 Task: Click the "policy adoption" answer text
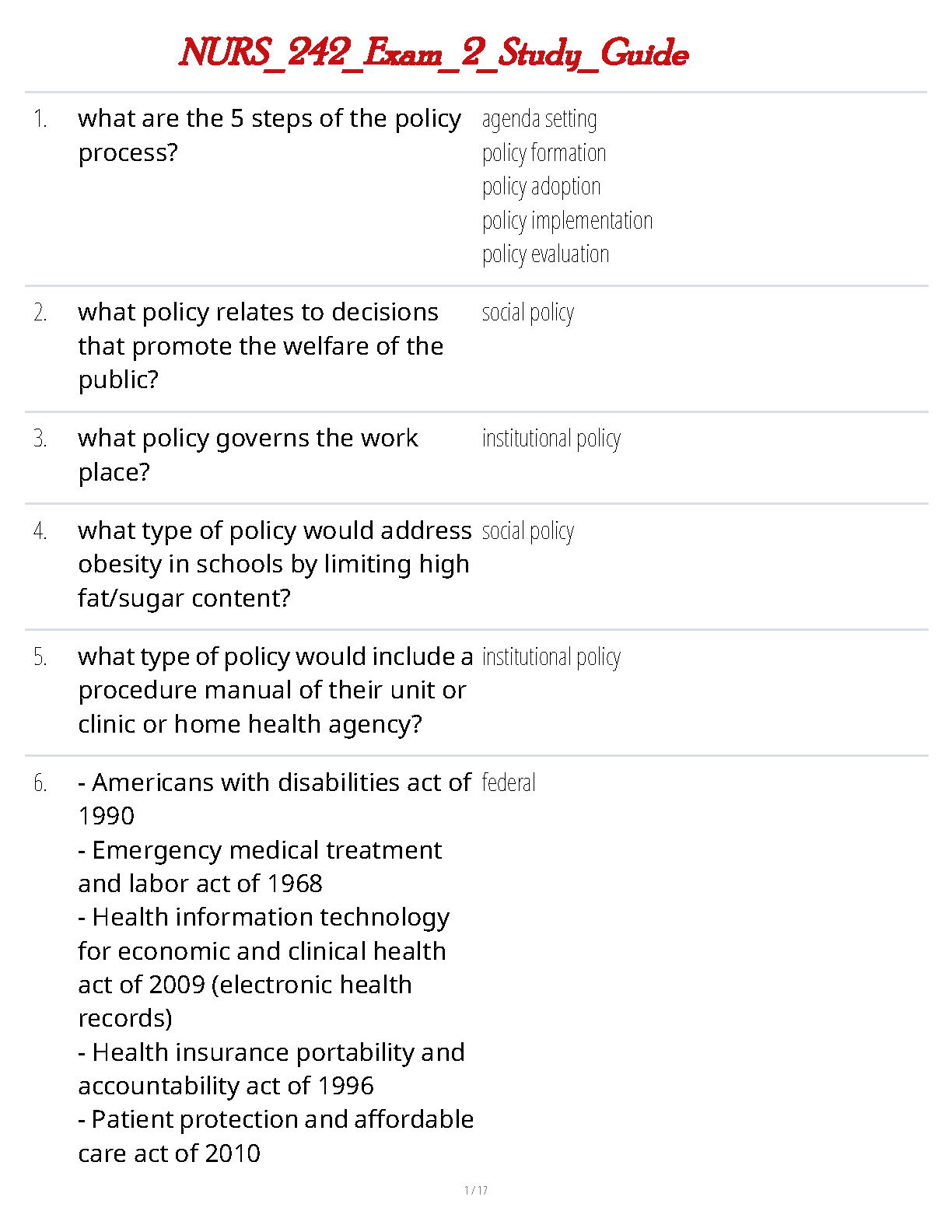[541, 187]
